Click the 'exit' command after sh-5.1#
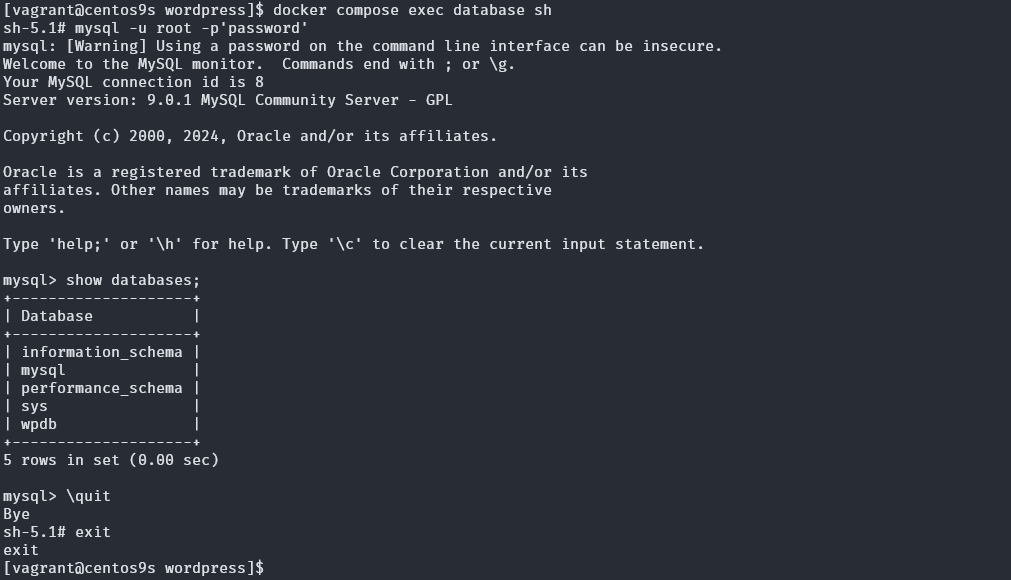Viewport: 1011px width, 580px height. pyautogui.click(x=92, y=532)
